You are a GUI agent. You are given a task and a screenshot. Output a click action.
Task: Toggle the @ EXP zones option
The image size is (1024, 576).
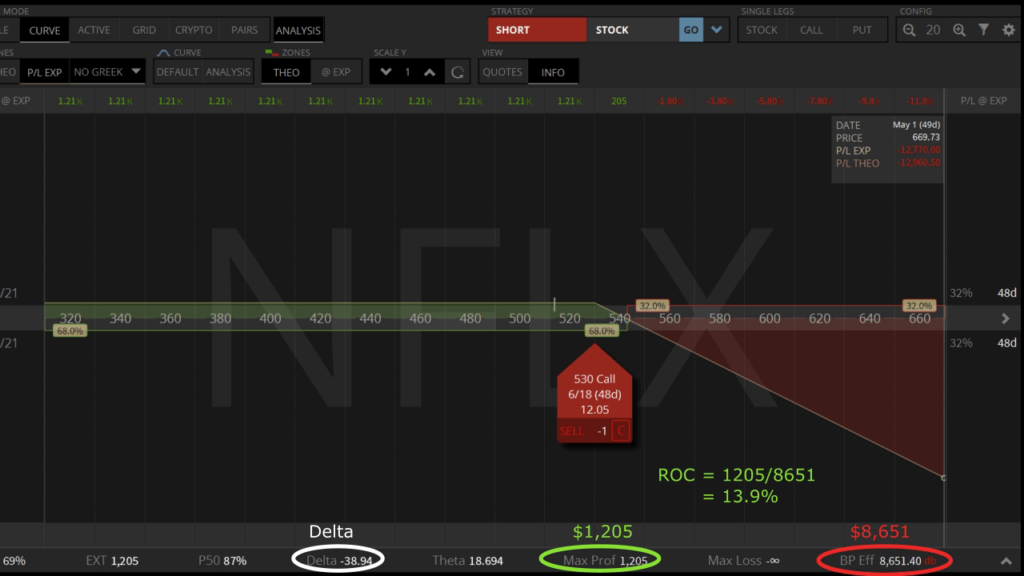pyautogui.click(x=335, y=72)
